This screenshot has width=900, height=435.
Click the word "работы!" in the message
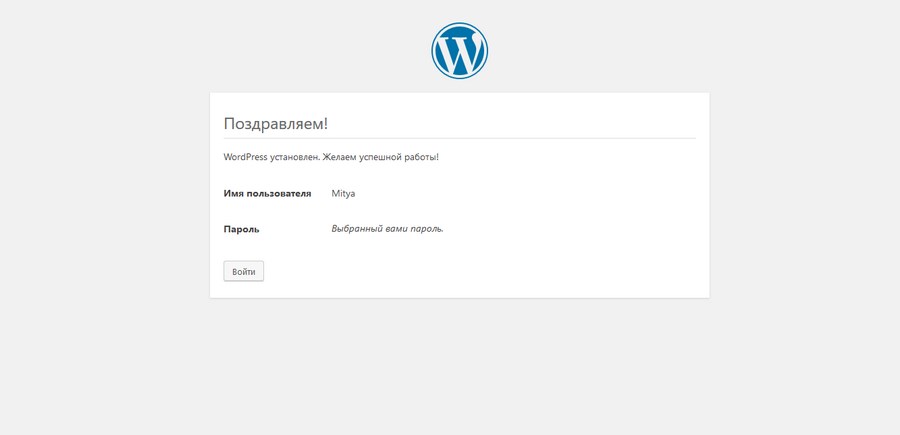(421, 157)
